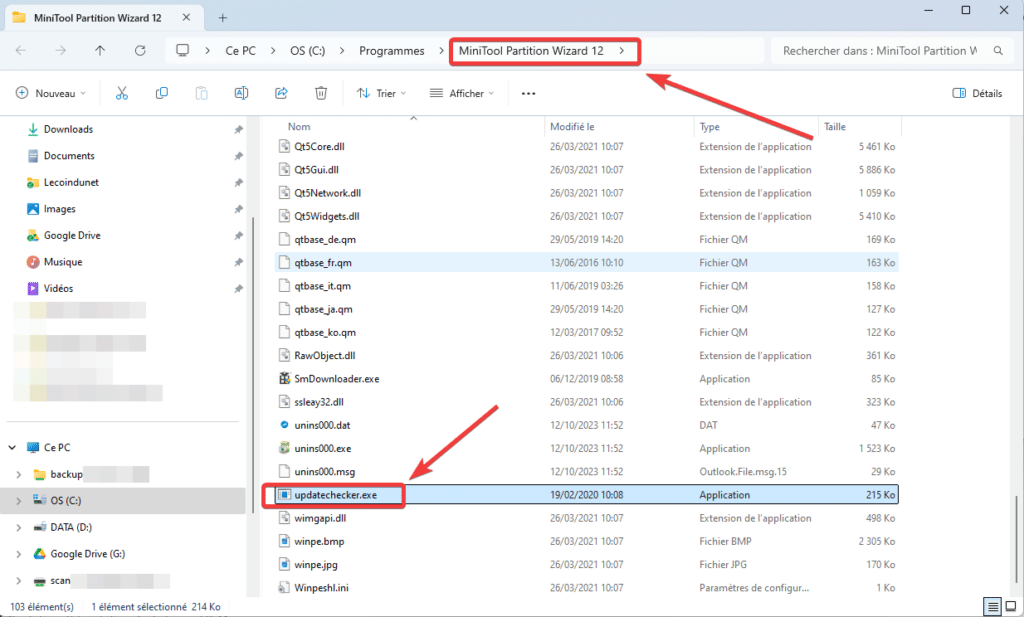Open the three-dots more options menu
The width and height of the screenshot is (1024, 617).
528,93
